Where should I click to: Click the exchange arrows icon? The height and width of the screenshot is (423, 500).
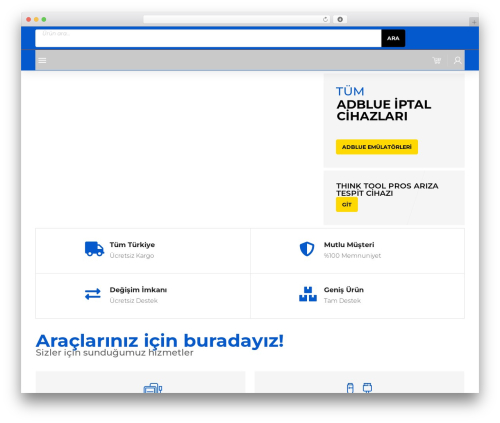(93, 294)
